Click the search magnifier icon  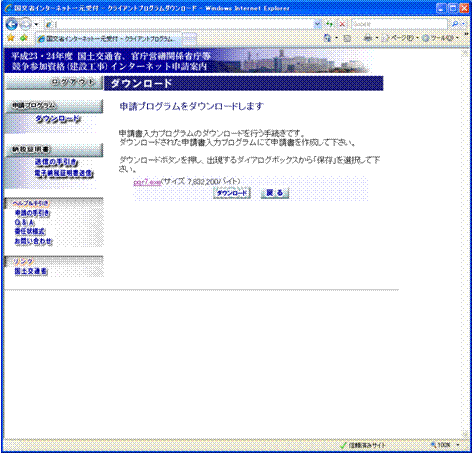(x=455, y=24)
